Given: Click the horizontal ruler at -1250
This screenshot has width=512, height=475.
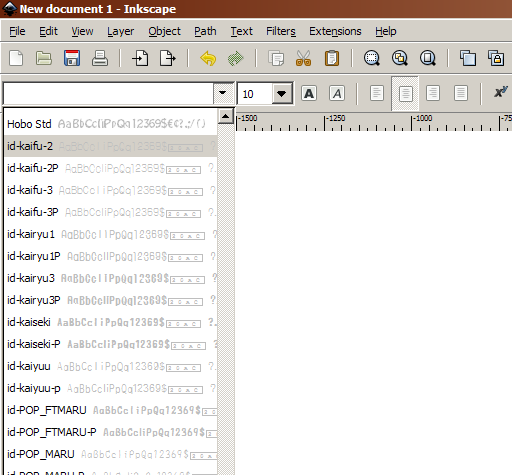Looking at the screenshot, I should 336,118.
